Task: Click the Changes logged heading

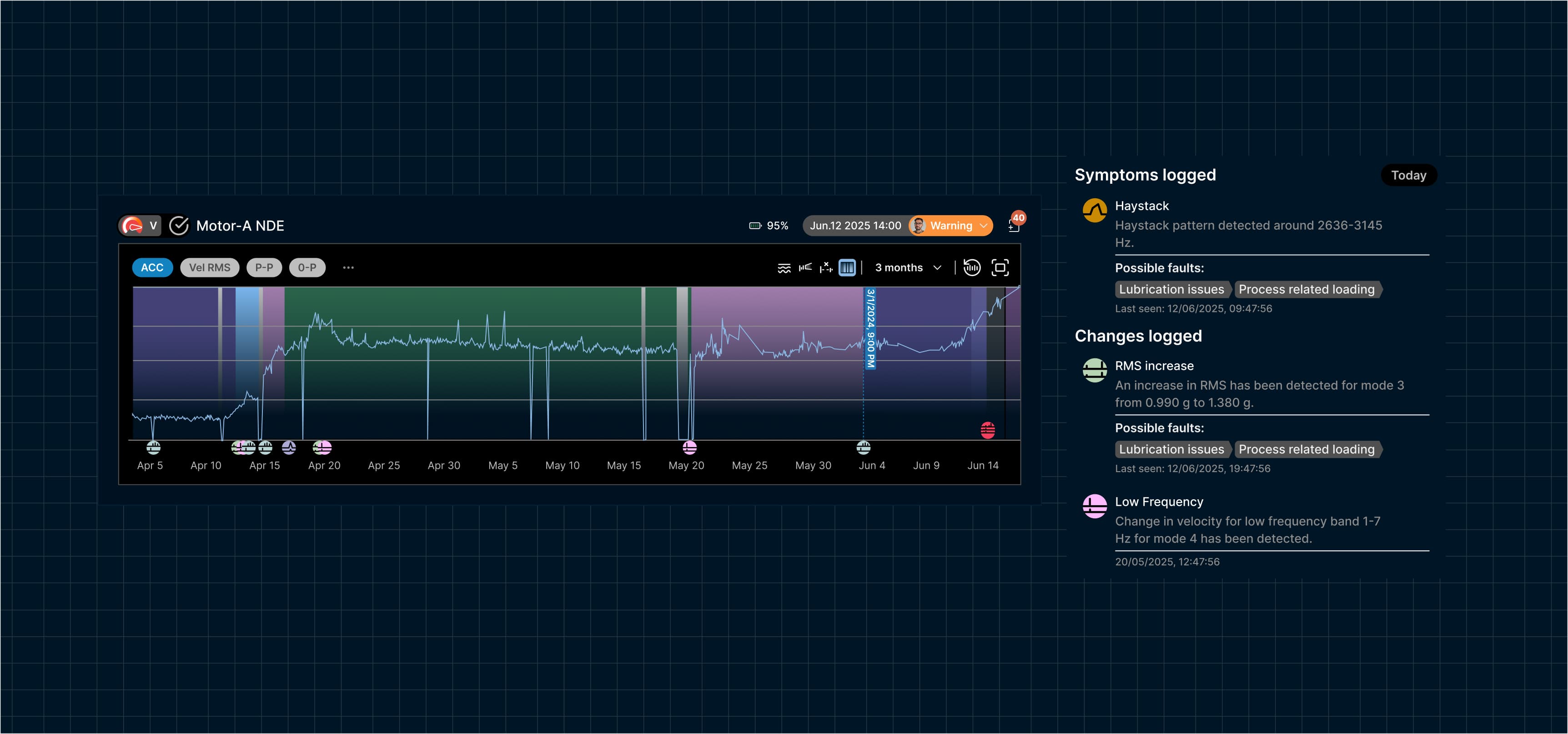Action: [x=1138, y=336]
